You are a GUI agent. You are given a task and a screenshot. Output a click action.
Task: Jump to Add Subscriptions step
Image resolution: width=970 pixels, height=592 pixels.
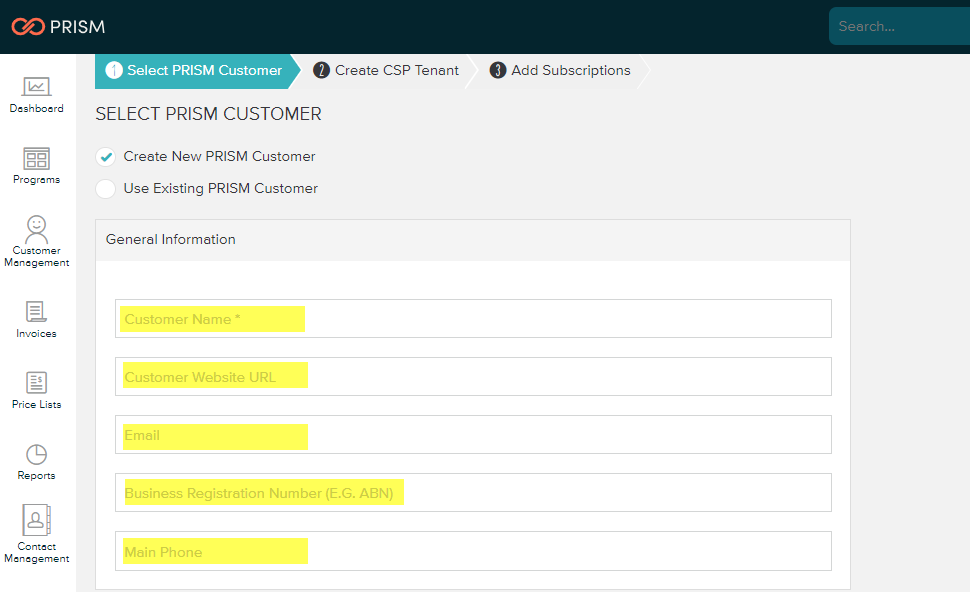pyautogui.click(x=561, y=71)
